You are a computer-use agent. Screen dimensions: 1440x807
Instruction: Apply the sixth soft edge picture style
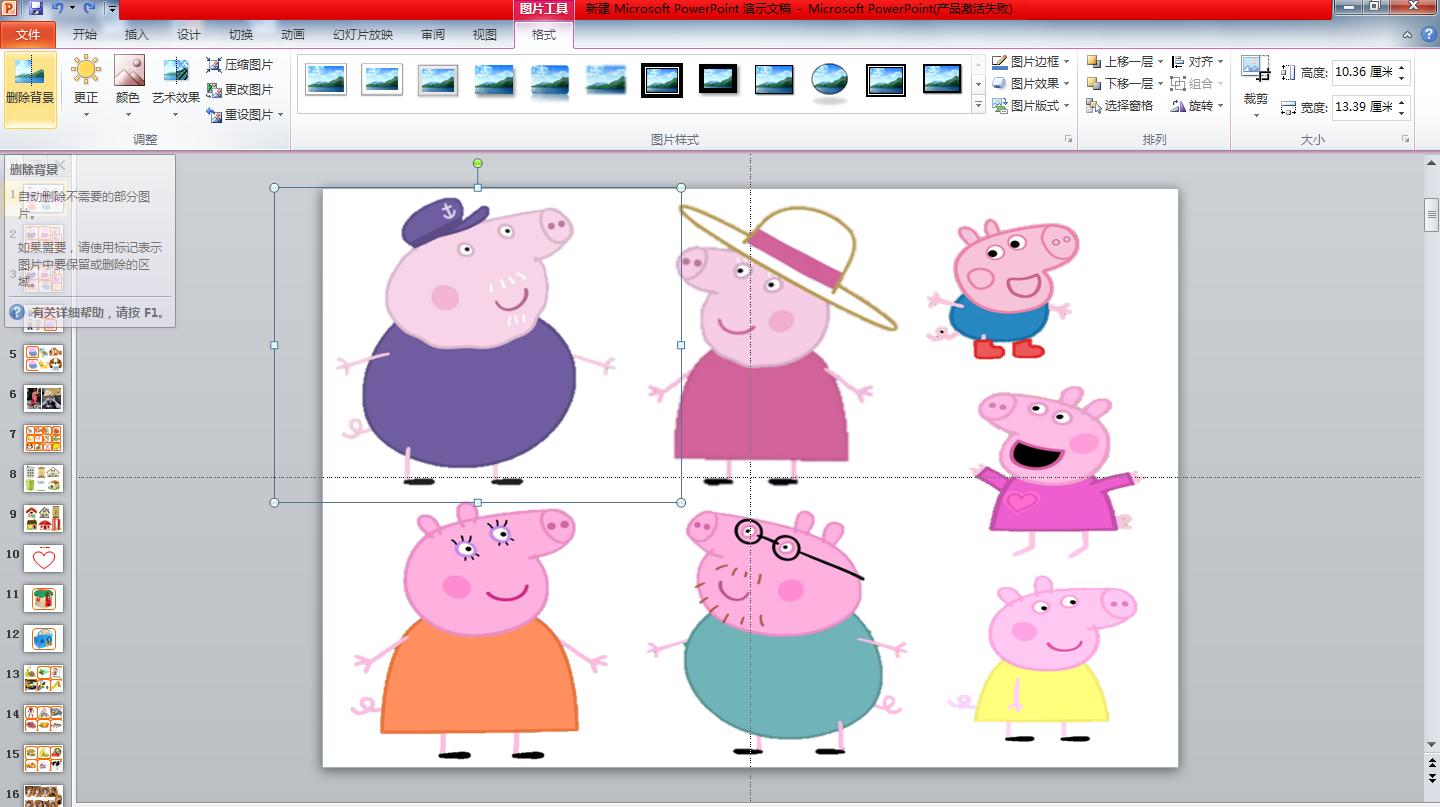coord(606,80)
